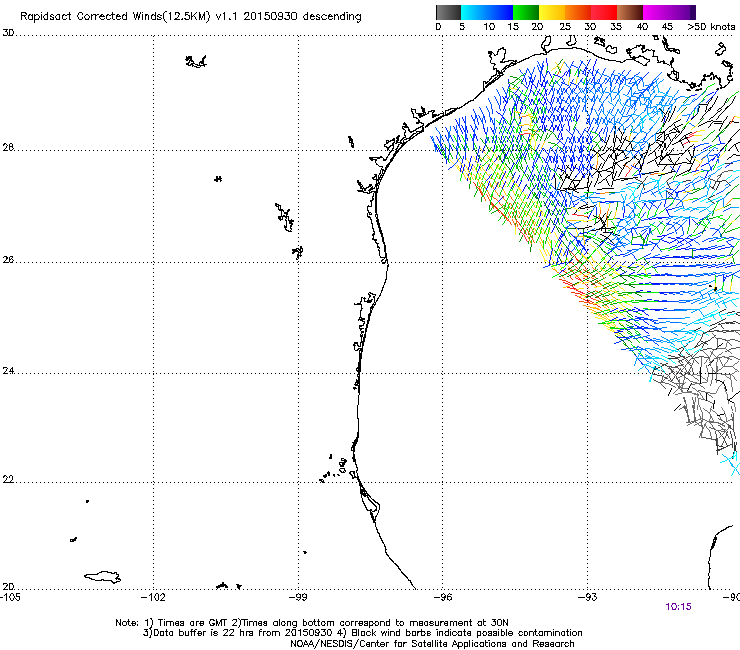Click the brown 35–40 knots legend segment
Viewport: 740px width, 650px height.
coord(630,12)
